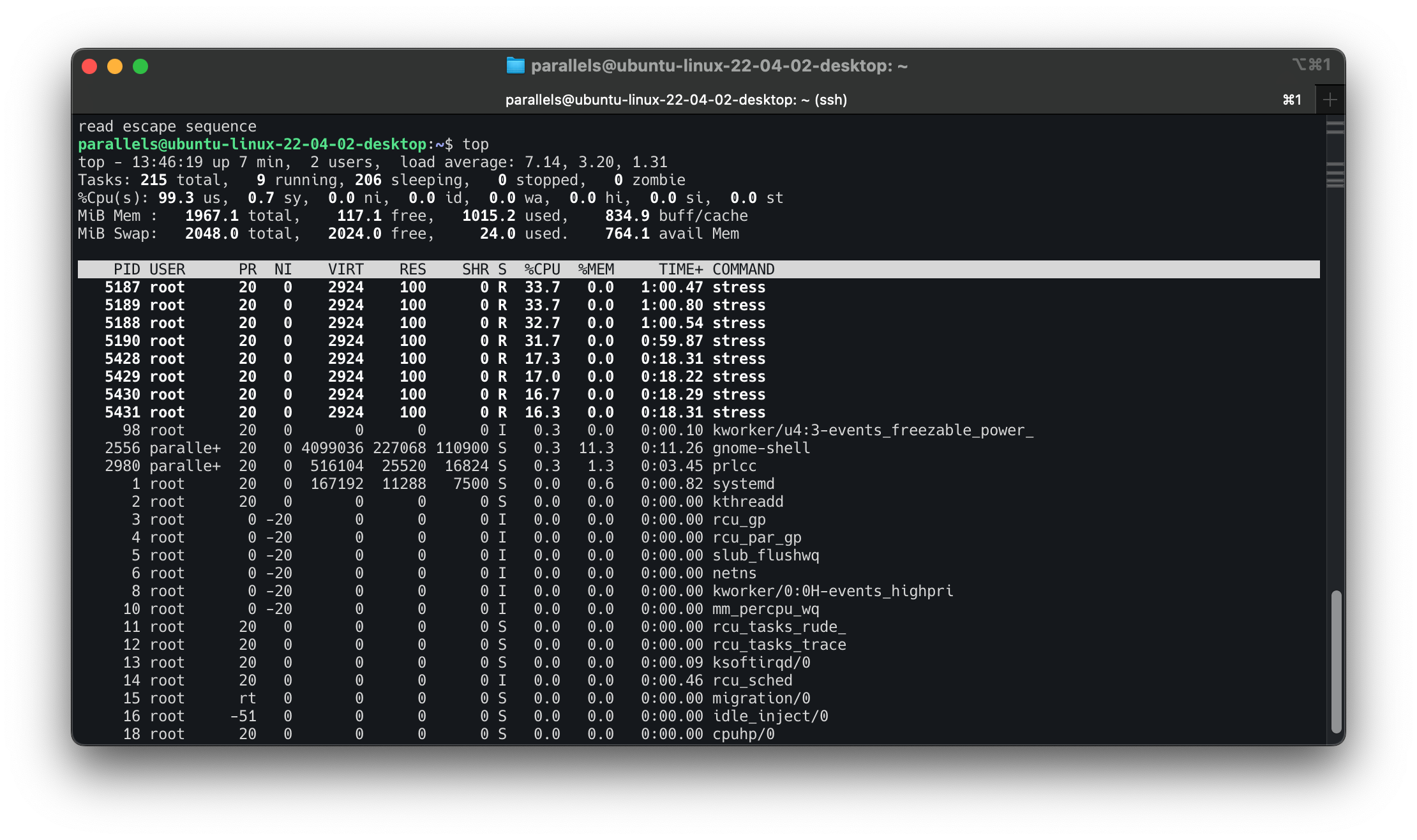The image size is (1417, 840).
Task: Click the rcu_par_gp command name
Action: [x=757, y=537]
